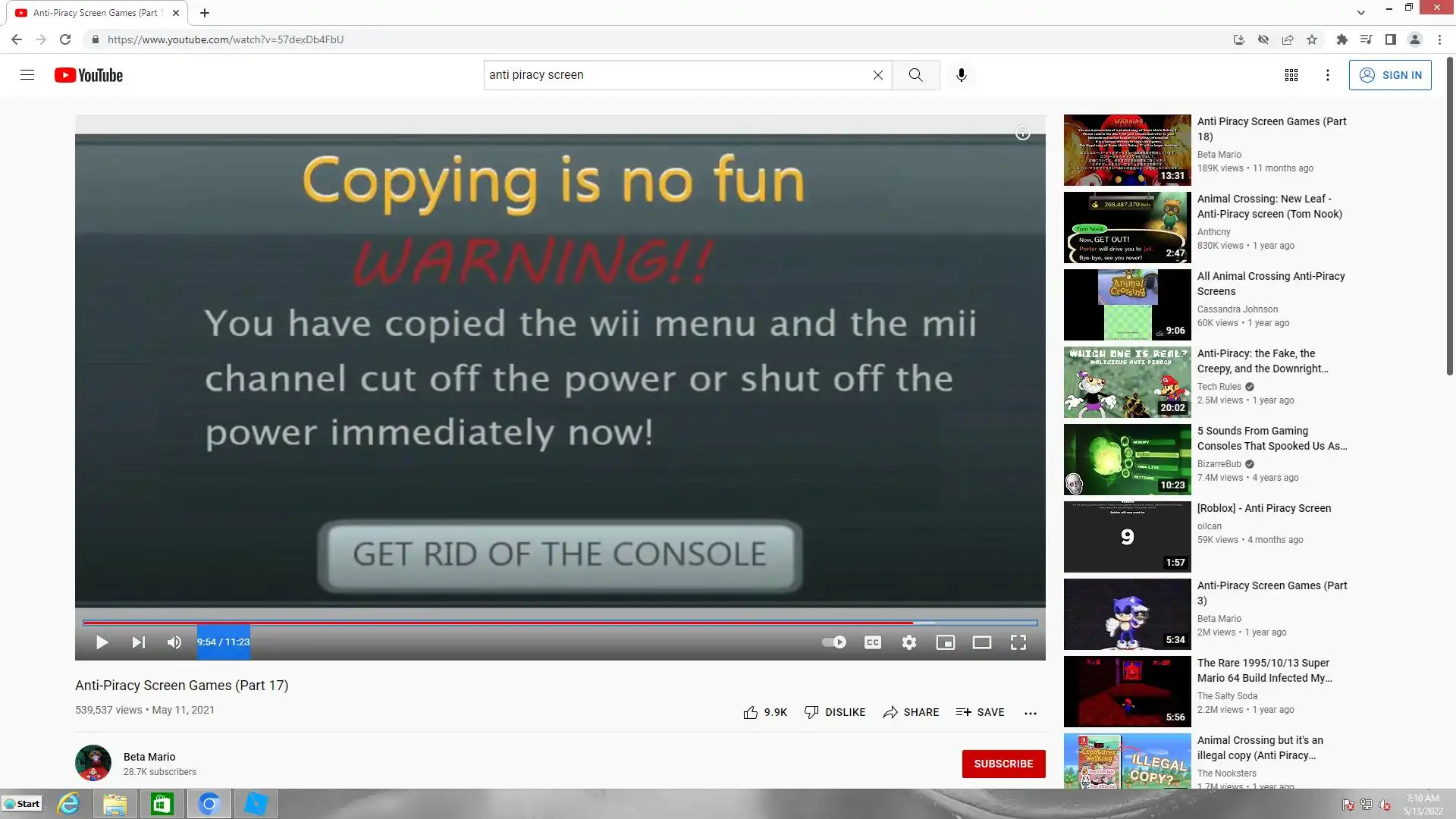This screenshot has height=819, width=1456.
Task: Toggle theater mode view
Action: click(x=981, y=642)
